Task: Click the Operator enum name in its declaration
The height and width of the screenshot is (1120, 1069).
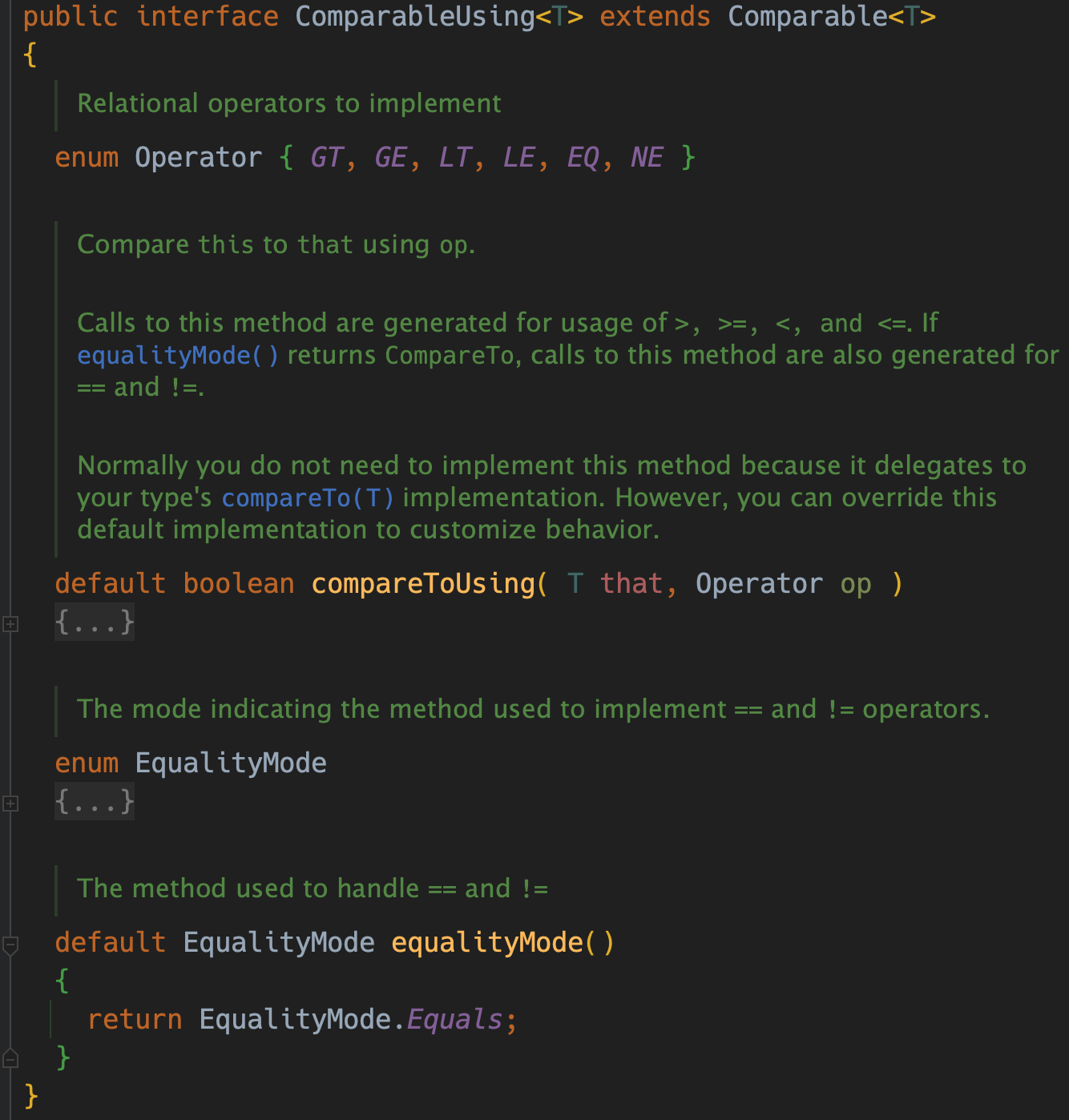Action: click(x=198, y=157)
